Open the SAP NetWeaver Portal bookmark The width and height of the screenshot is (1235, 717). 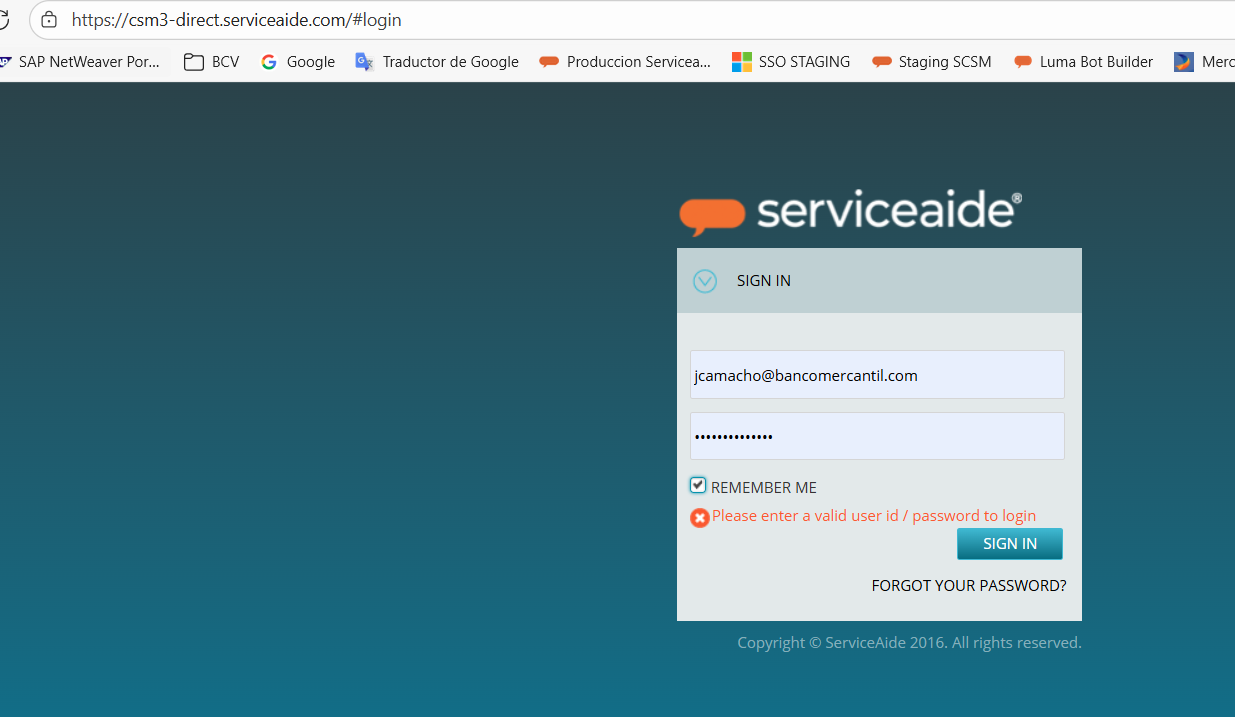[81, 62]
